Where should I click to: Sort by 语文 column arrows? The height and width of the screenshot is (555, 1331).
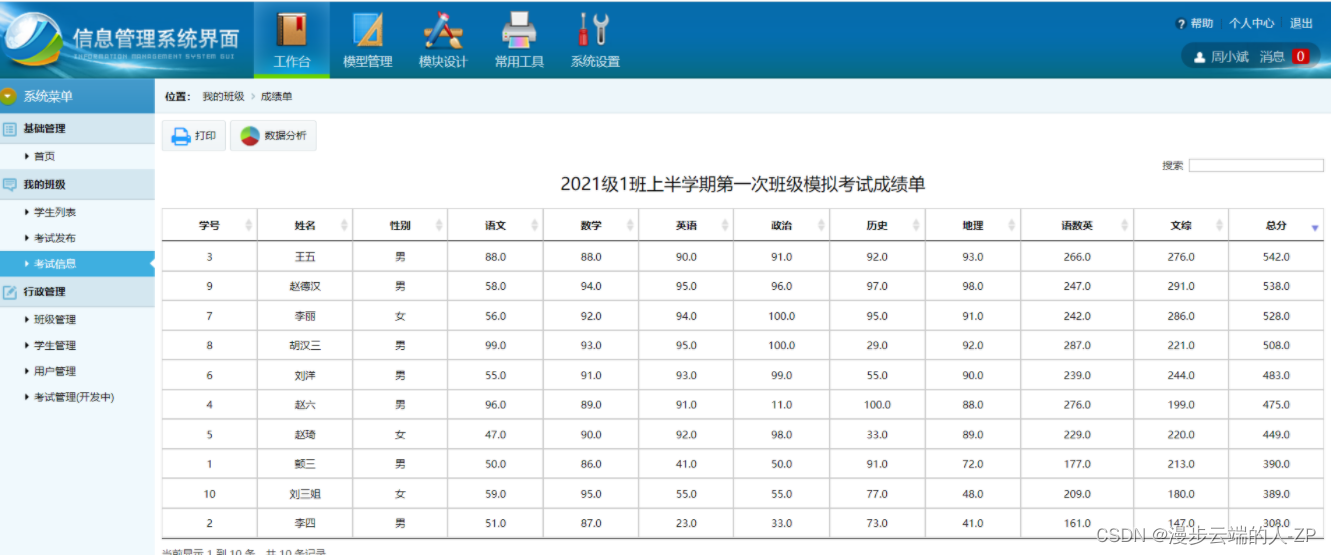535,226
